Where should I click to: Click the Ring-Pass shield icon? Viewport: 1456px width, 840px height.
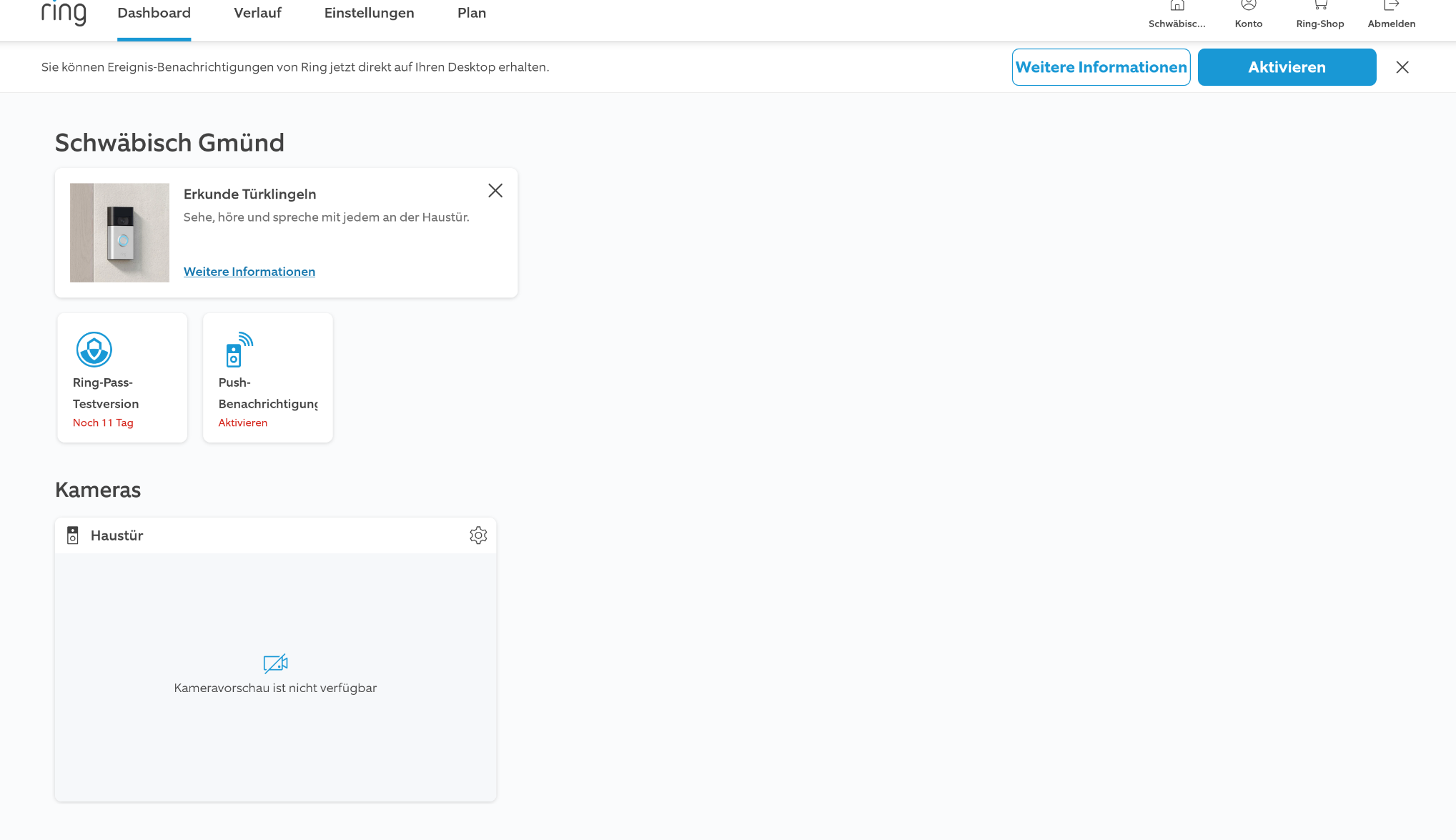pyautogui.click(x=94, y=350)
